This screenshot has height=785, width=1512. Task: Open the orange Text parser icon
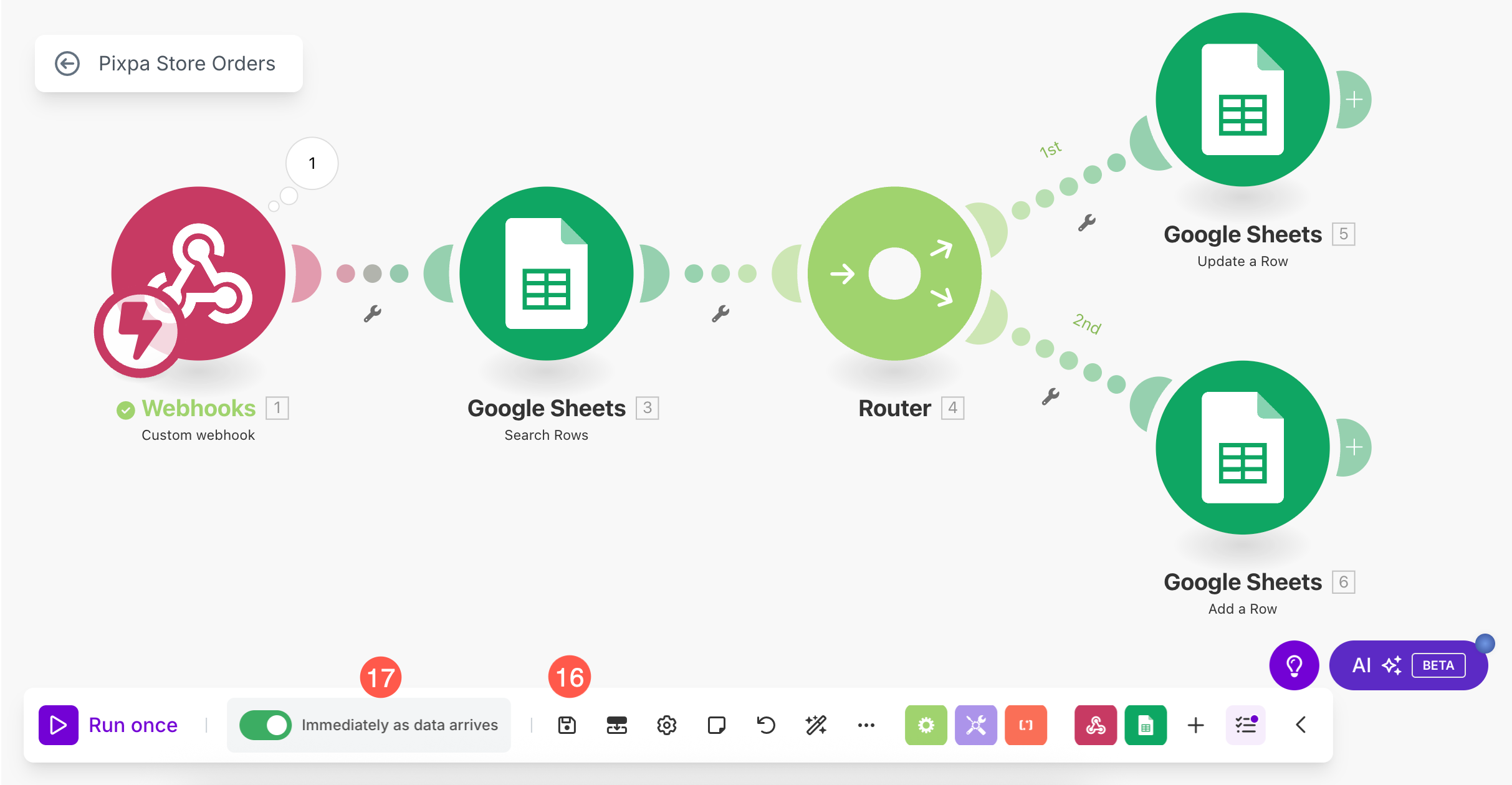tap(1026, 725)
